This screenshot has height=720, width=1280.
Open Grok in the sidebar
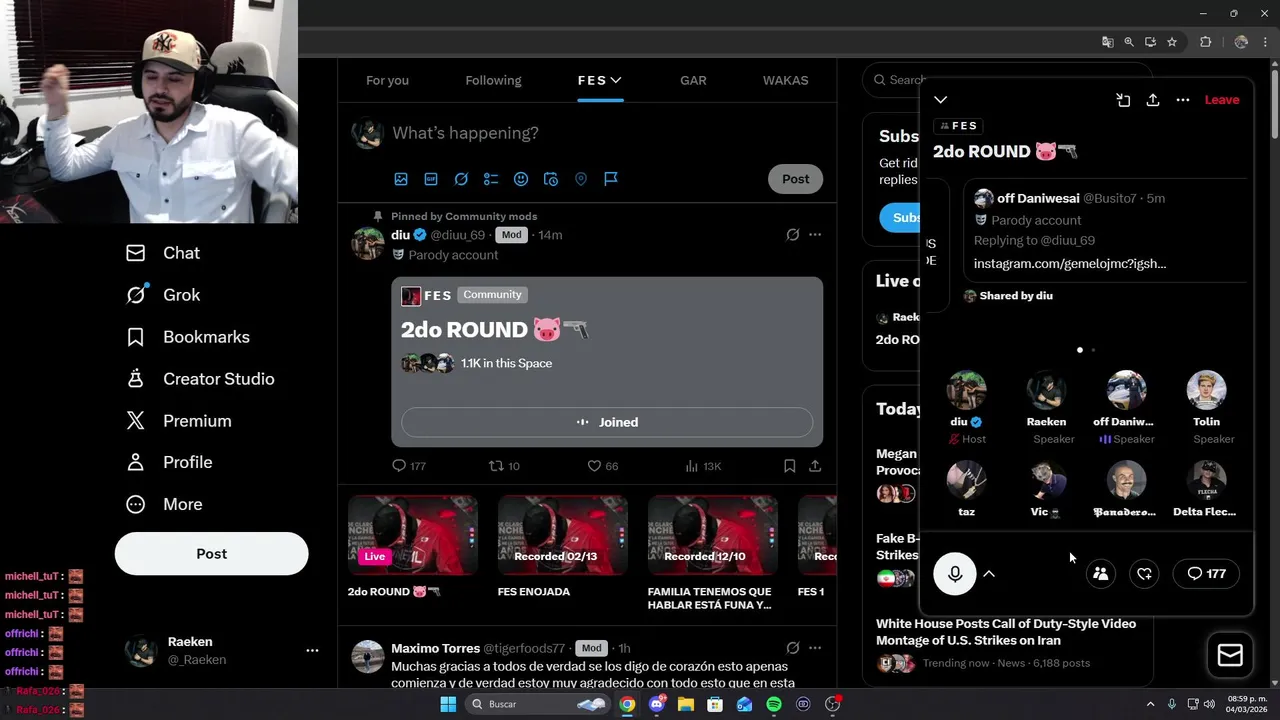pyautogui.click(x=163, y=295)
